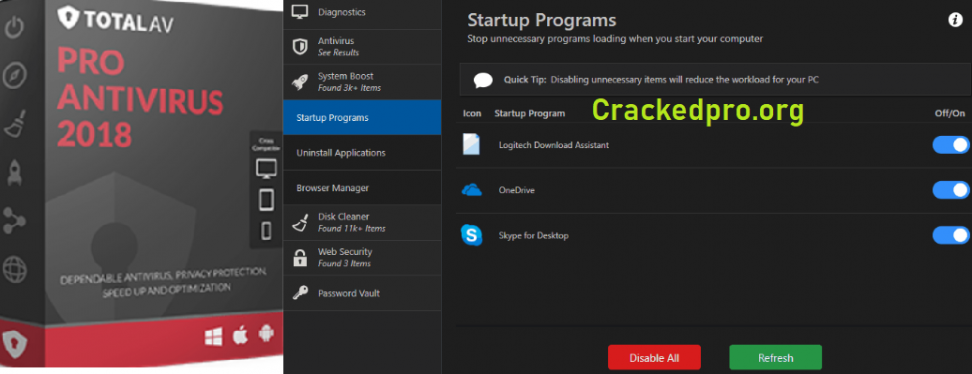Click the Logitech Download Assistant file icon

point(472,145)
